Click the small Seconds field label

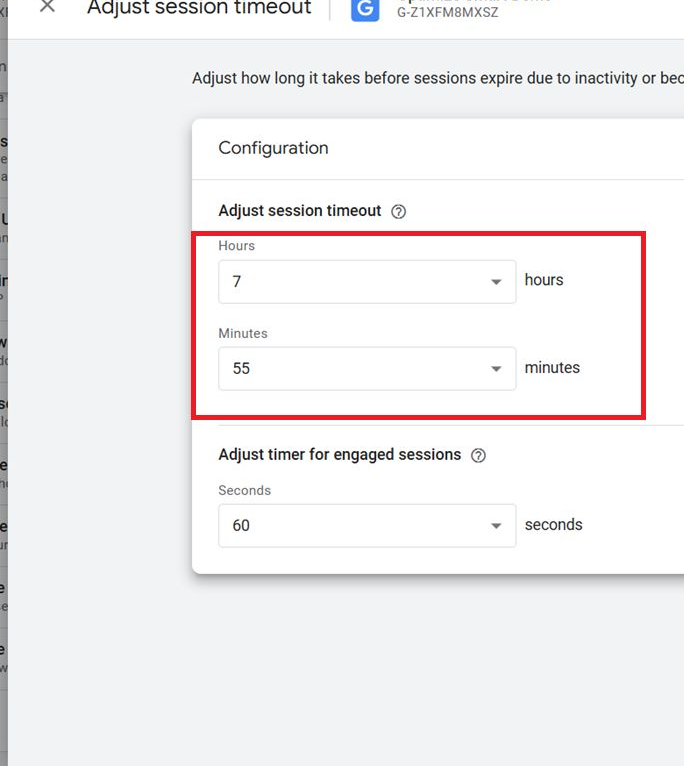[244, 491]
